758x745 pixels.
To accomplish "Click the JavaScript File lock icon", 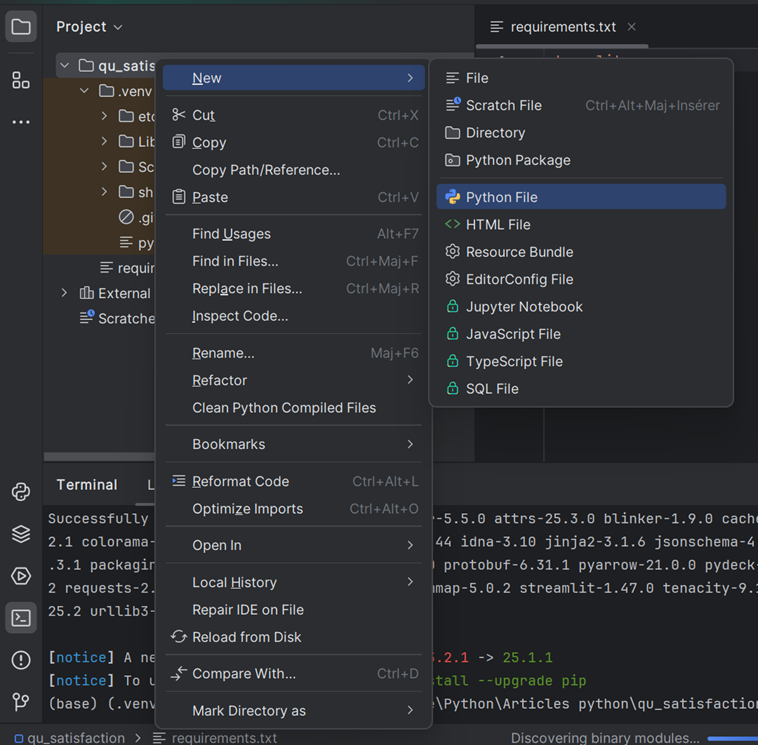I will pyautogui.click(x=452, y=334).
